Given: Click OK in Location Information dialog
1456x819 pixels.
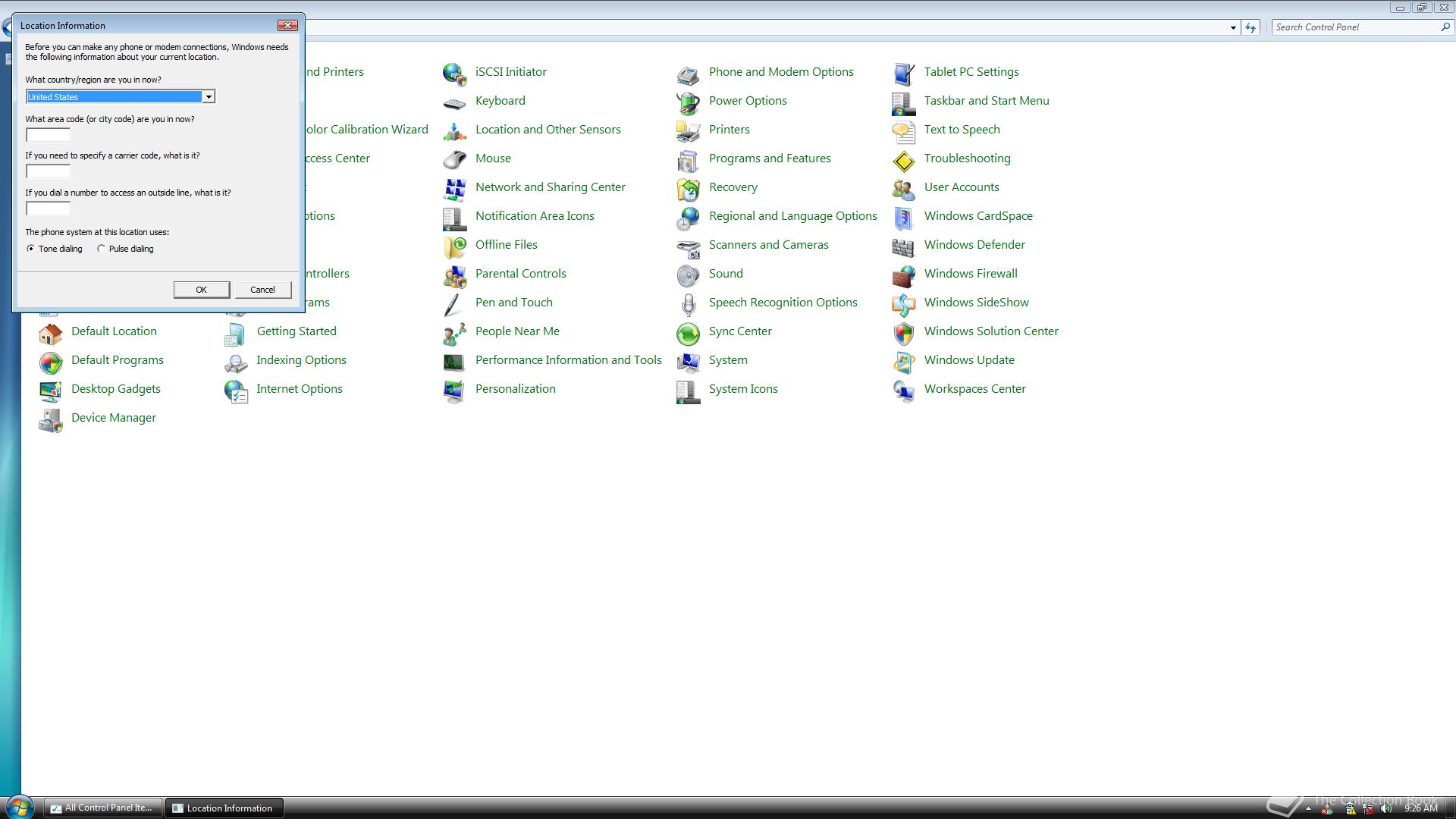Looking at the screenshot, I should click(x=201, y=290).
